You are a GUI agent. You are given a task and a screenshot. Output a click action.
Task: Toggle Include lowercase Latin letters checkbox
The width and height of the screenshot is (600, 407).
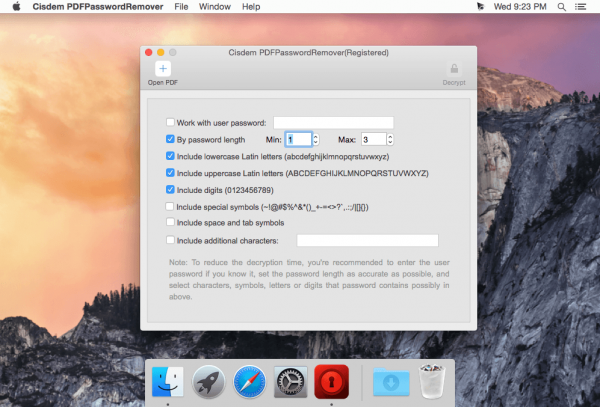(170, 156)
